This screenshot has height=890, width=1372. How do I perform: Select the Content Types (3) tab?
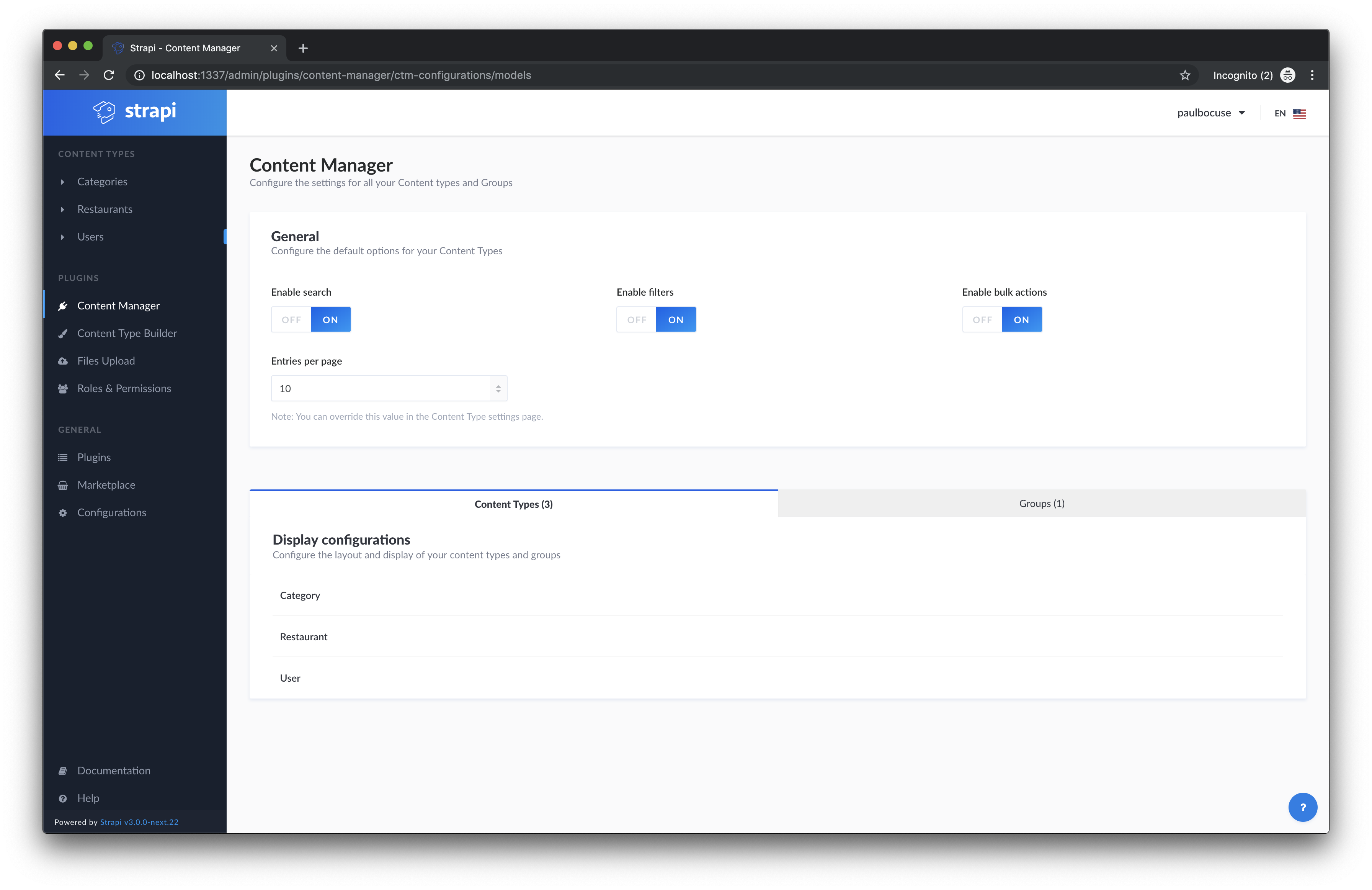click(x=513, y=504)
